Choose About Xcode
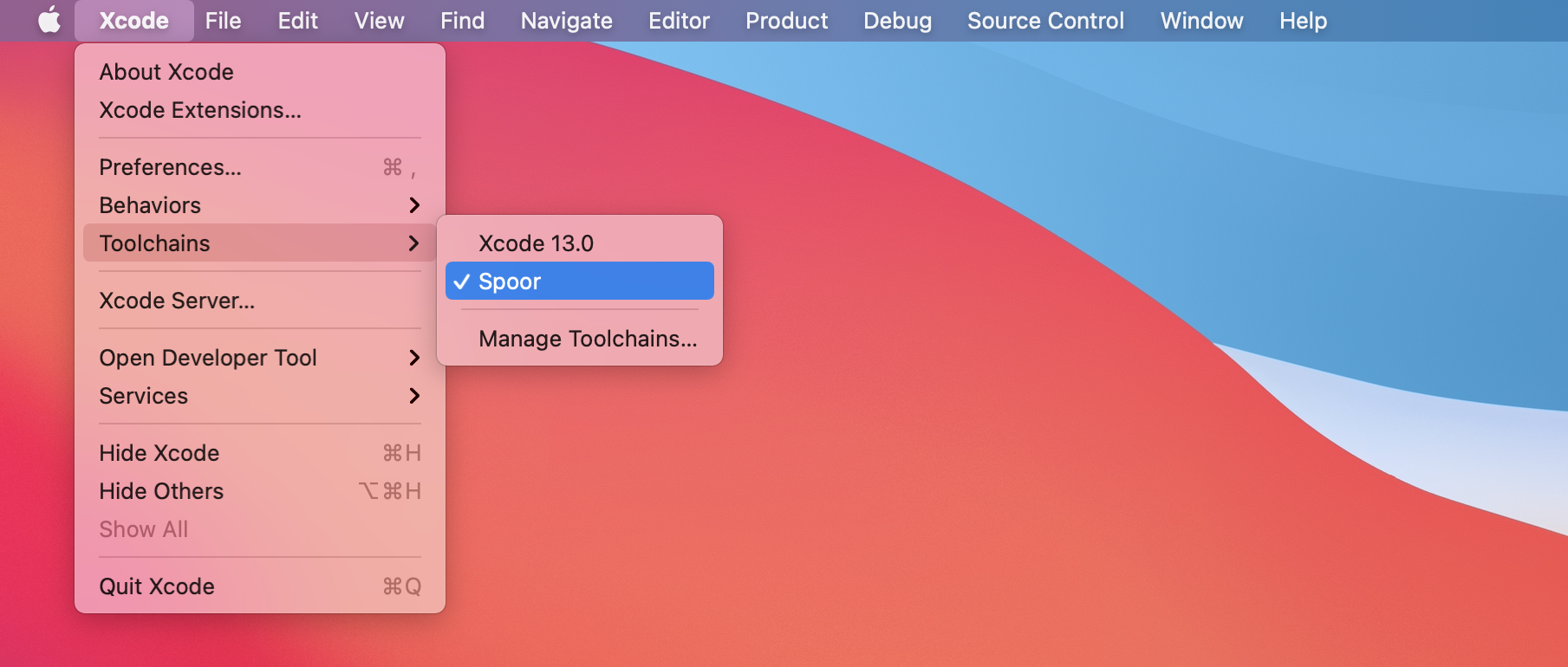This screenshot has width=1568, height=667. [260, 72]
